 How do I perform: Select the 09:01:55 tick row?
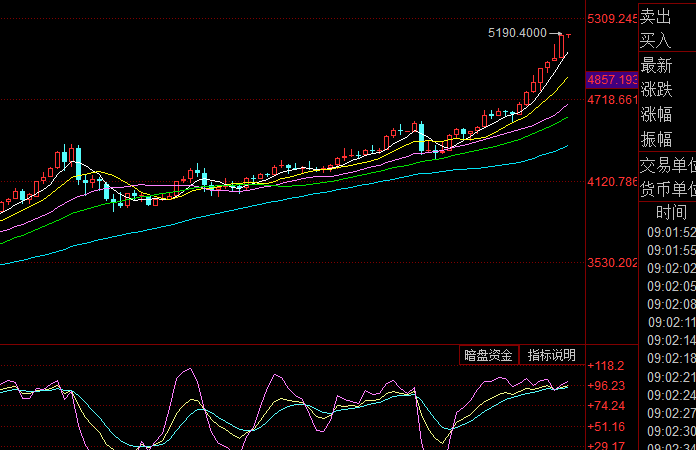671,250
